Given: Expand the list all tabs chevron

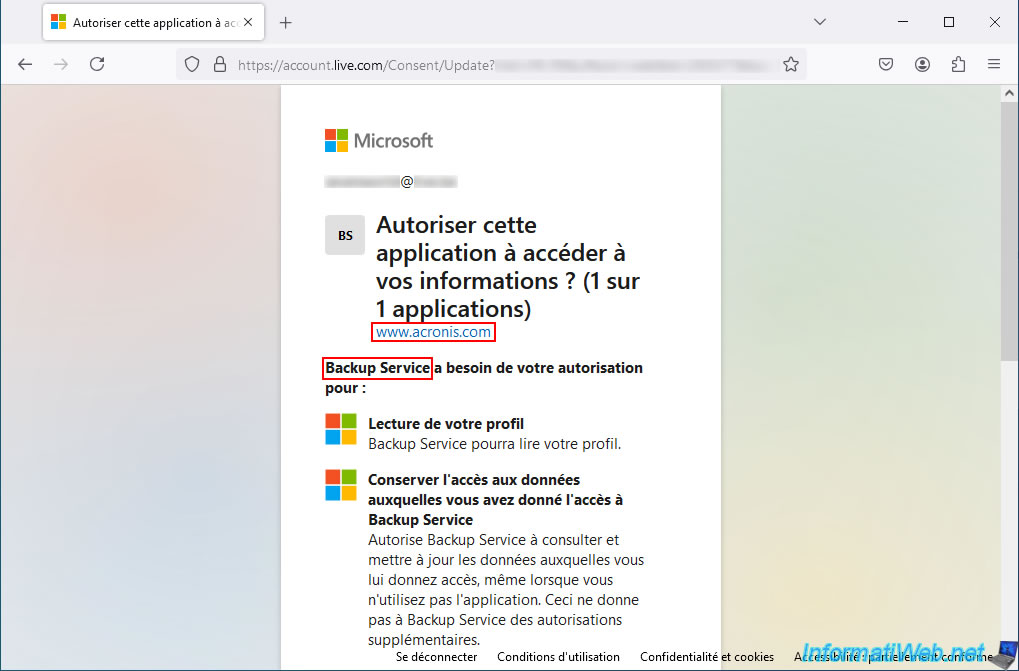Looking at the screenshot, I should click(x=820, y=22).
